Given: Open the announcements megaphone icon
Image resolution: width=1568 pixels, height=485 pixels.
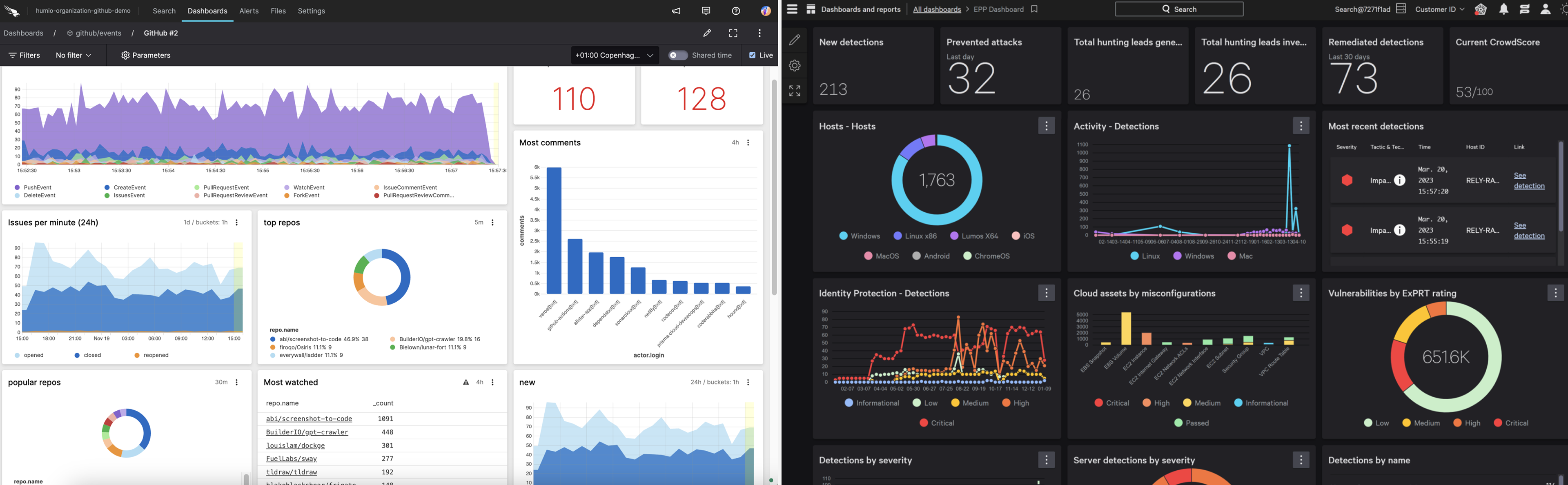Looking at the screenshot, I should pyautogui.click(x=676, y=11).
